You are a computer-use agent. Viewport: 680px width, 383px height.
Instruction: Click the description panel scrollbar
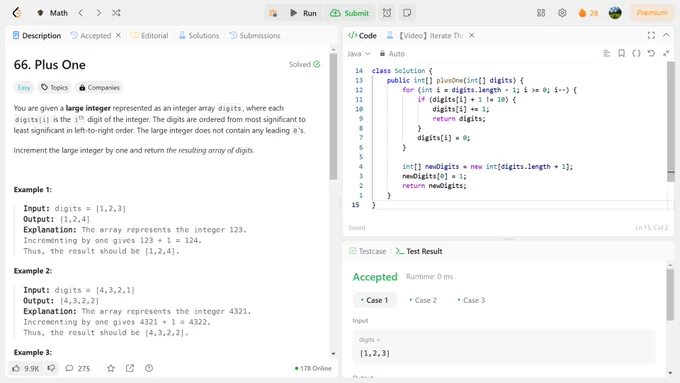[x=333, y=116]
